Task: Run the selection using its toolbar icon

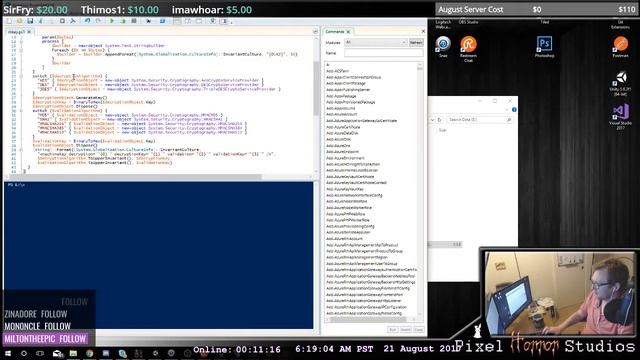Action: tap(123, 21)
